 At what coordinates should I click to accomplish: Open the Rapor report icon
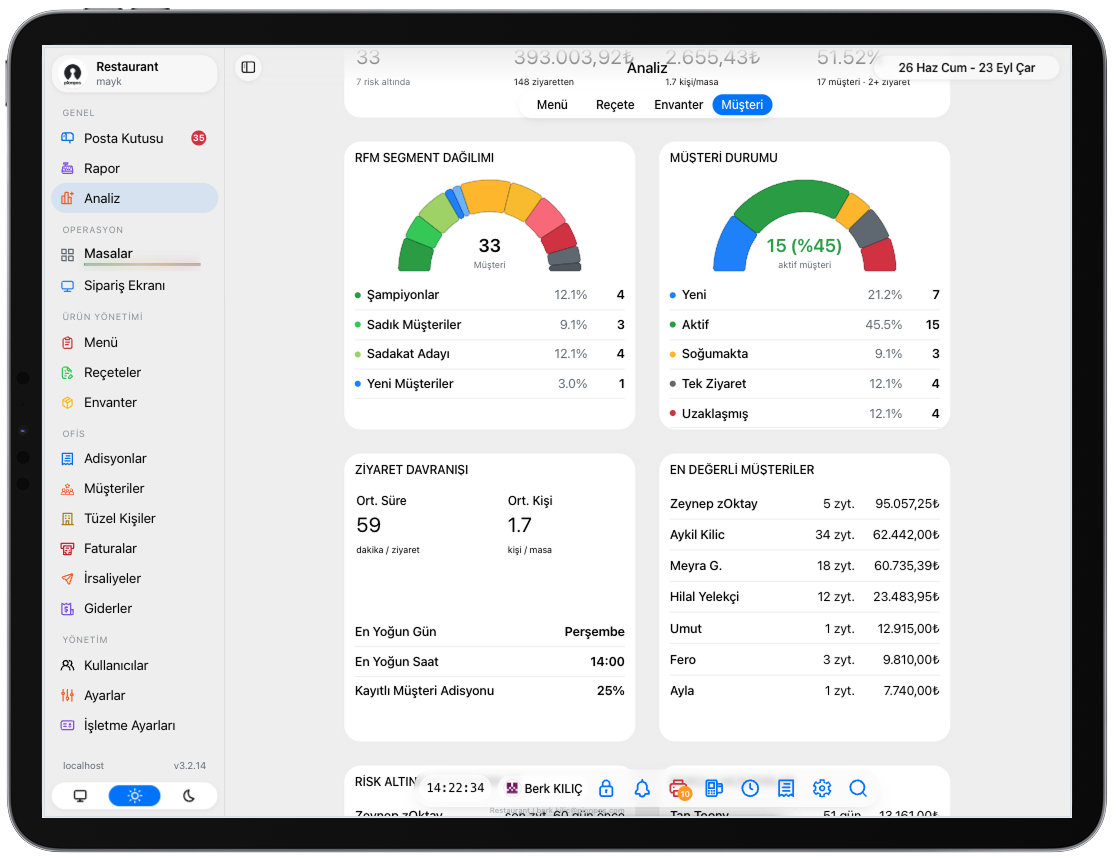click(67, 168)
